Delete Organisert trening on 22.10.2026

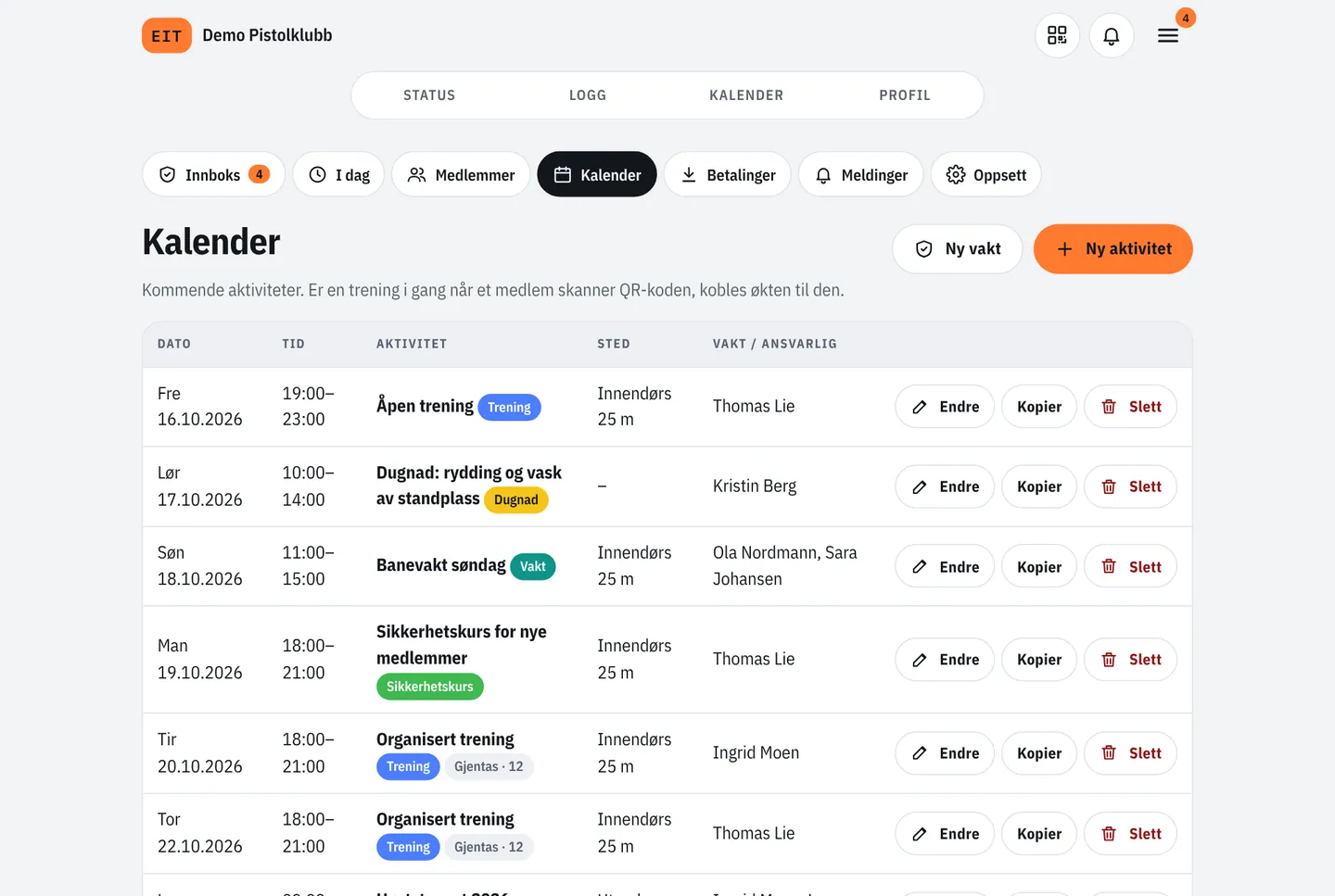click(x=1131, y=834)
